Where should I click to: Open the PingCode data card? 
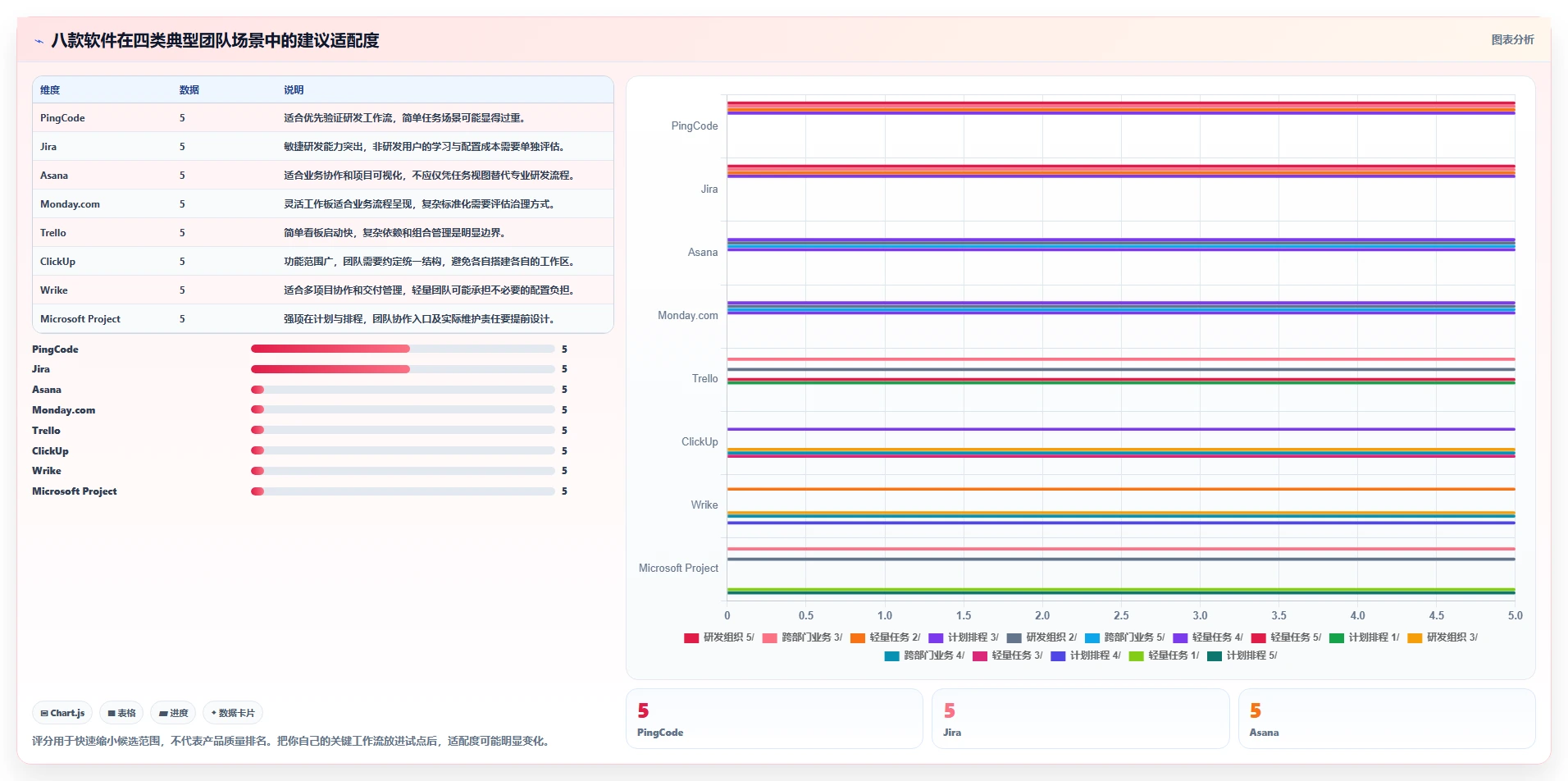tap(774, 719)
